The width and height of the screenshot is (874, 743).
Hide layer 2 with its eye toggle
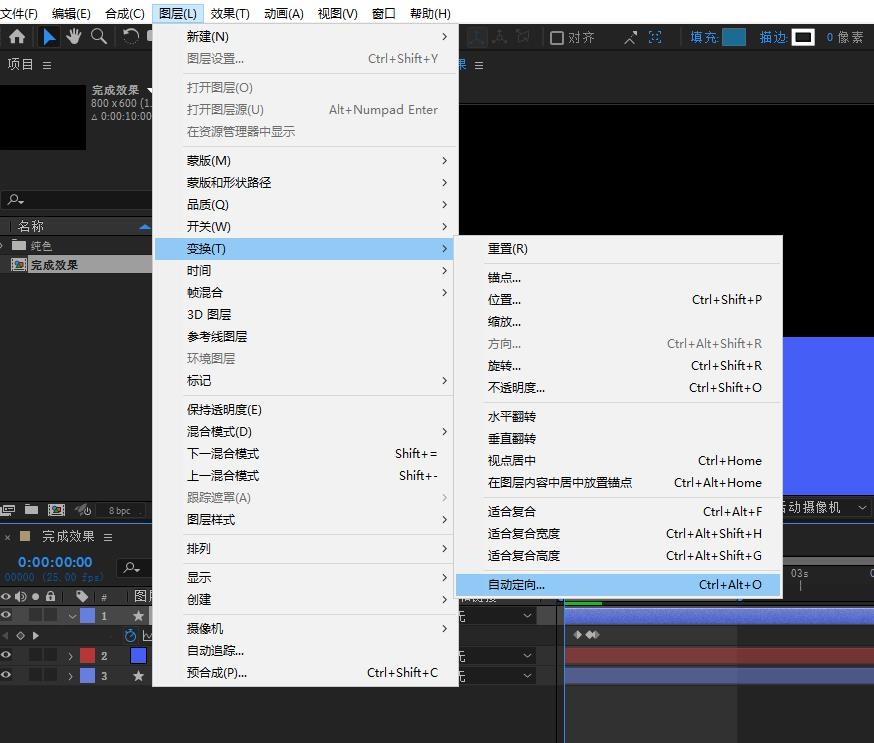point(6,655)
